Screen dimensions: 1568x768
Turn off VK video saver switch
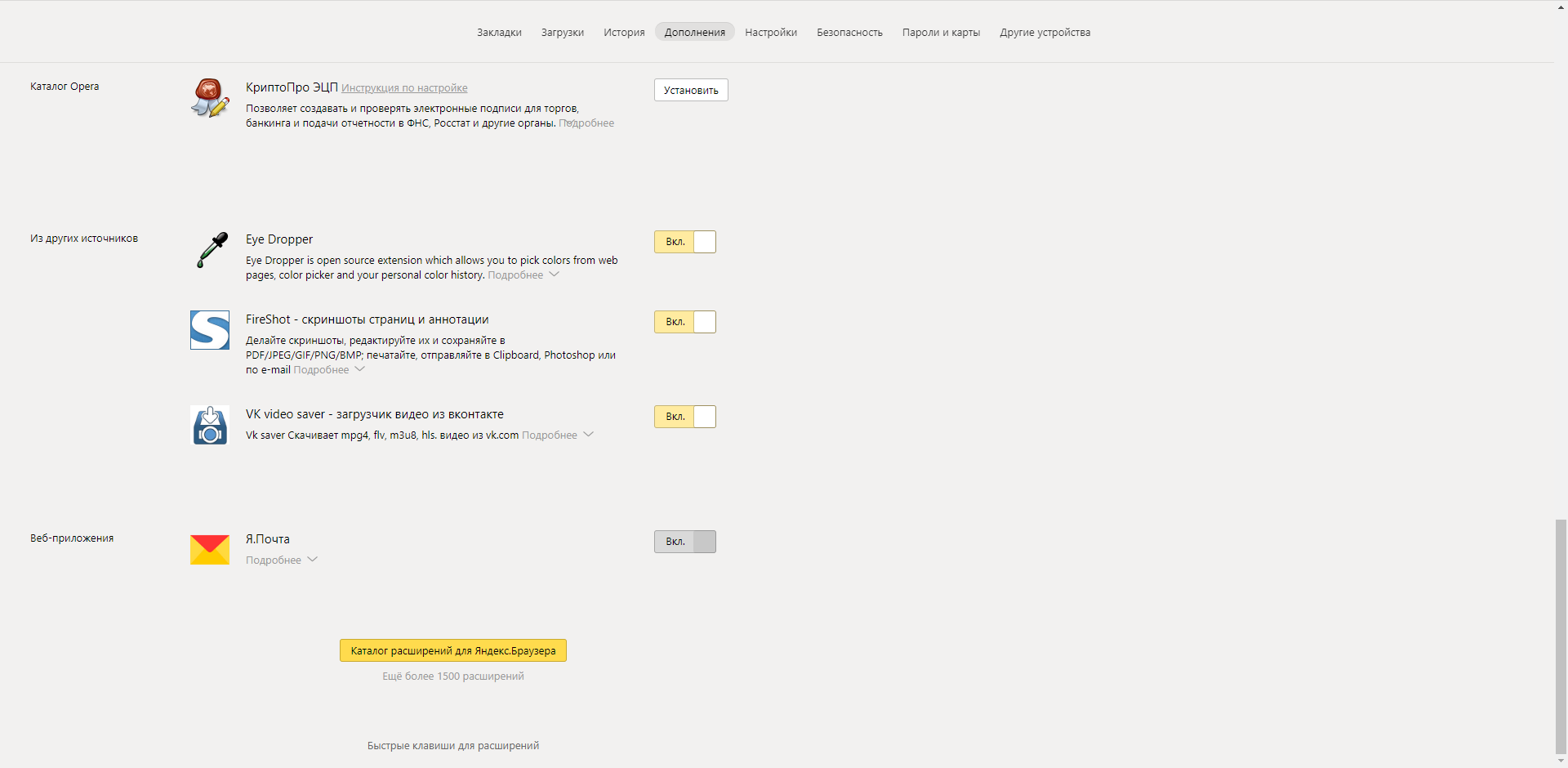685,417
